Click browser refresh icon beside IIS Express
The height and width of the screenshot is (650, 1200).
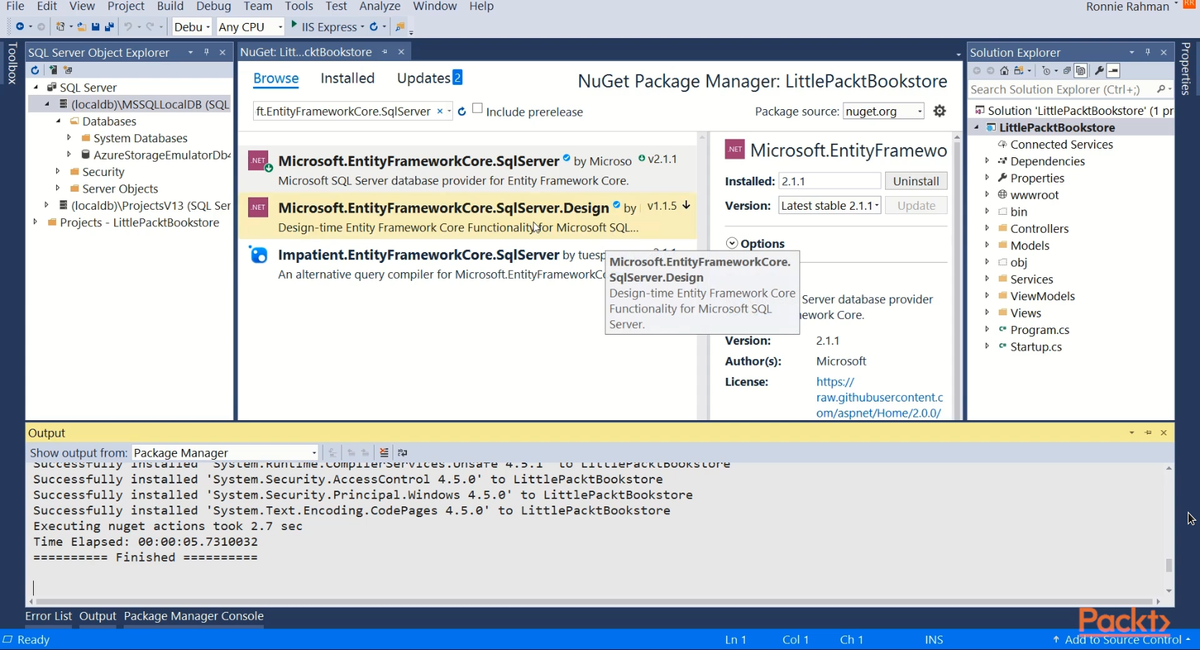click(373, 27)
